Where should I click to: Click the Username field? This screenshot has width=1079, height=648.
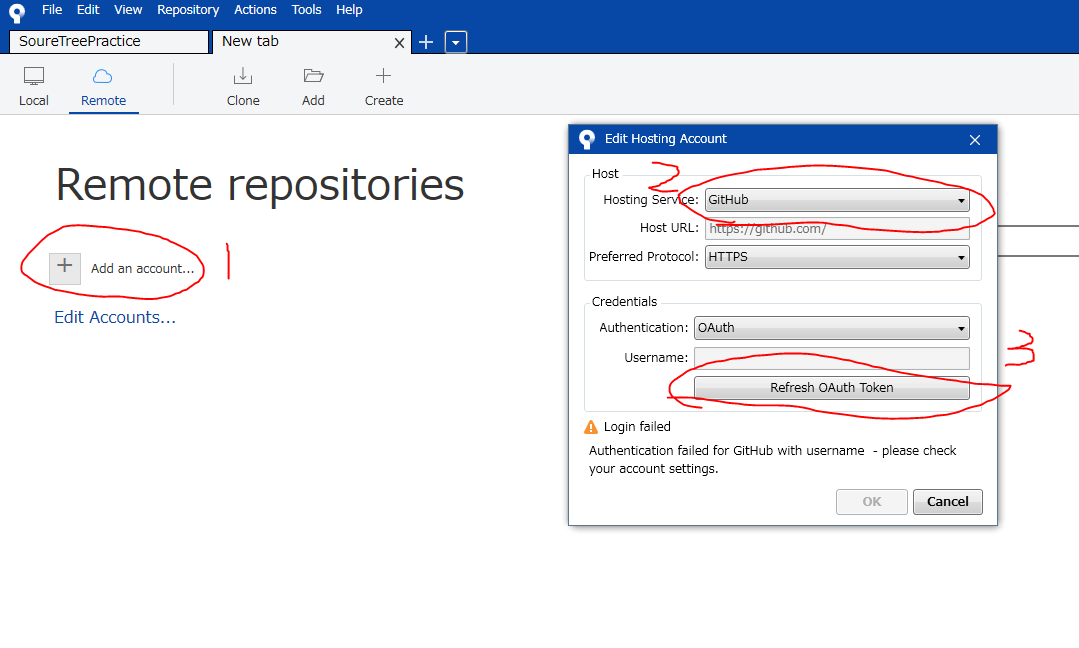(831, 358)
